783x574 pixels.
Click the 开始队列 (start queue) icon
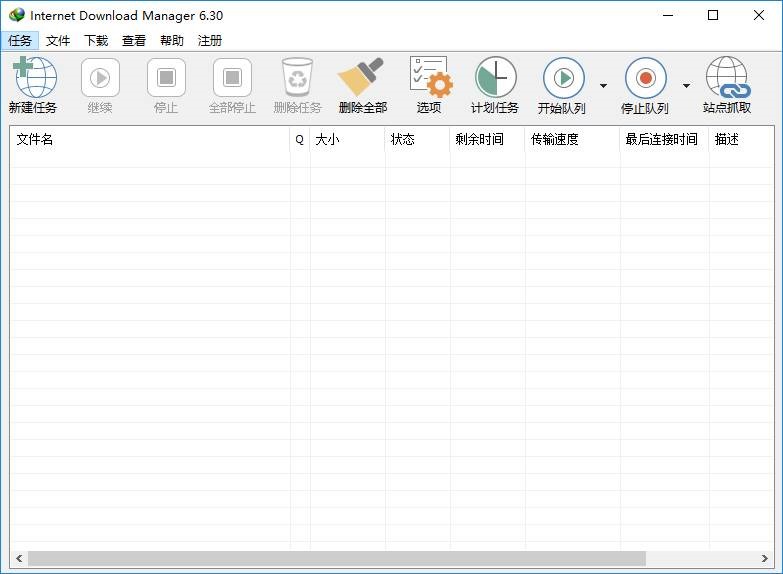(x=564, y=78)
